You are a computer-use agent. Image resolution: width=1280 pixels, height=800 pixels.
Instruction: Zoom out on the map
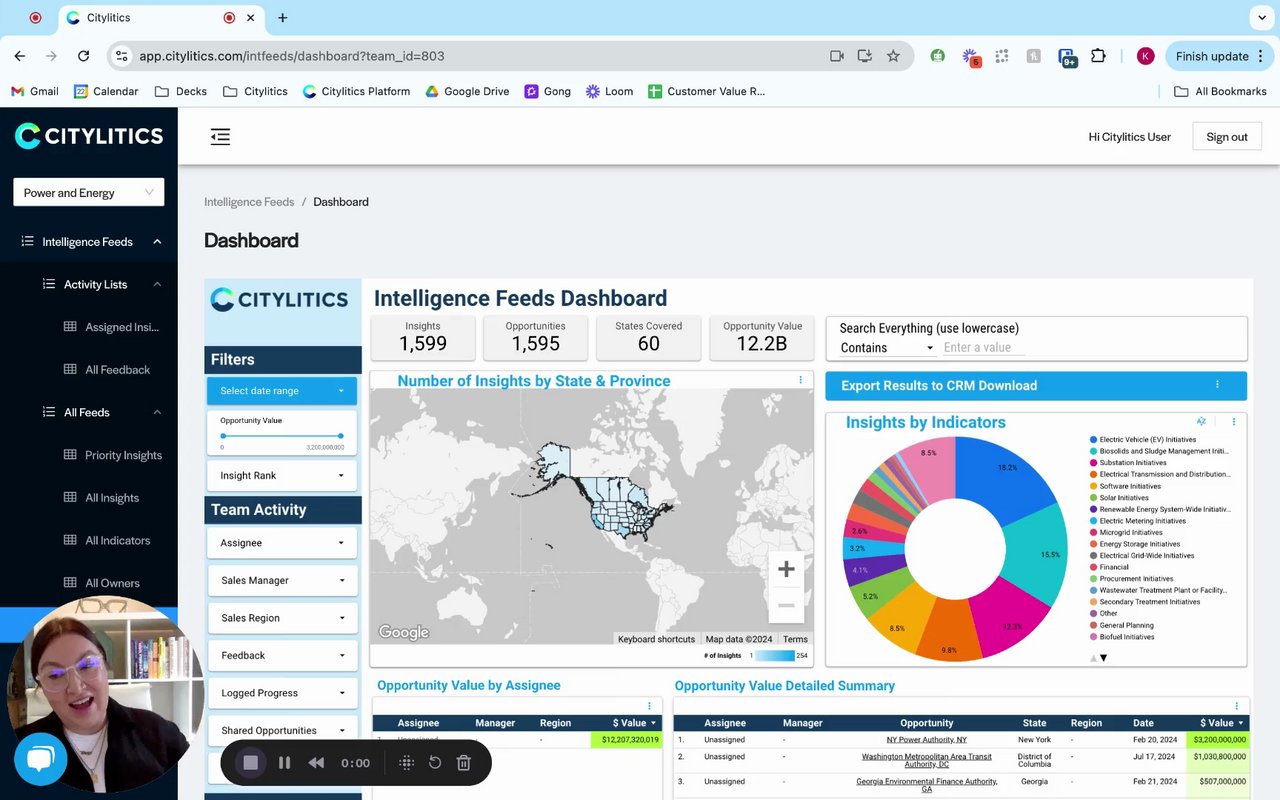pyautogui.click(x=786, y=605)
